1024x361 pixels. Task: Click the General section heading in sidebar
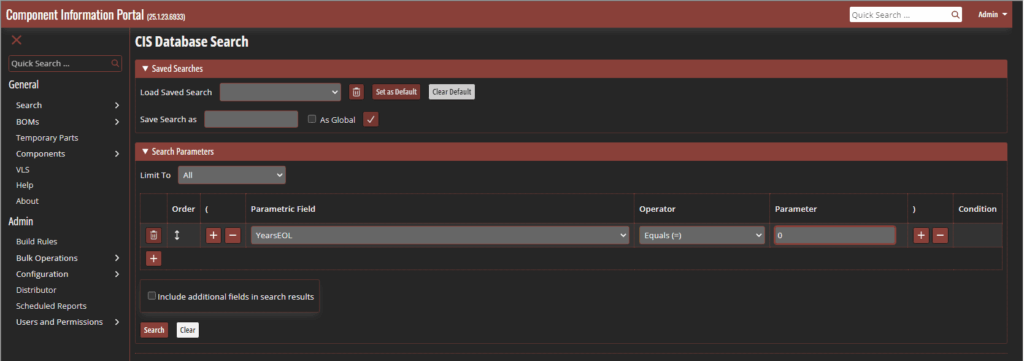click(24, 84)
